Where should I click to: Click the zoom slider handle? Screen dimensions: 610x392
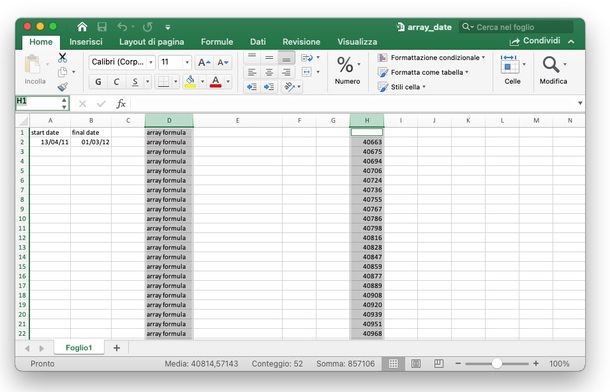pyautogui.click(x=497, y=364)
